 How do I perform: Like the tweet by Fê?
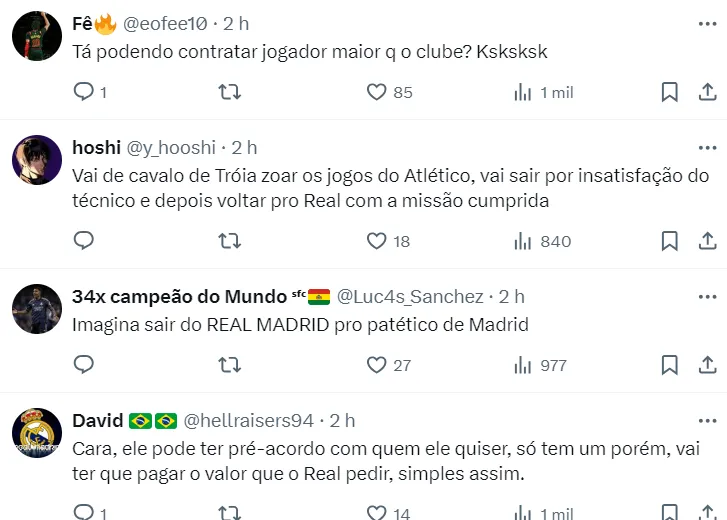[x=376, y=92]
